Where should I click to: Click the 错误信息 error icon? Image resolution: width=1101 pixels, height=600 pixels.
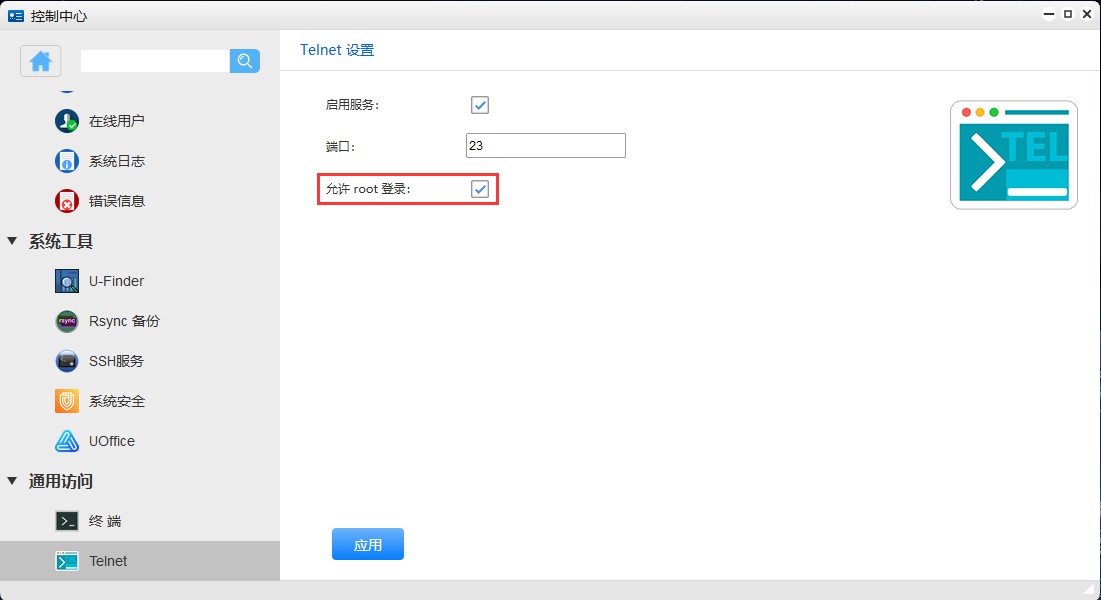click(x=66, y=201)
